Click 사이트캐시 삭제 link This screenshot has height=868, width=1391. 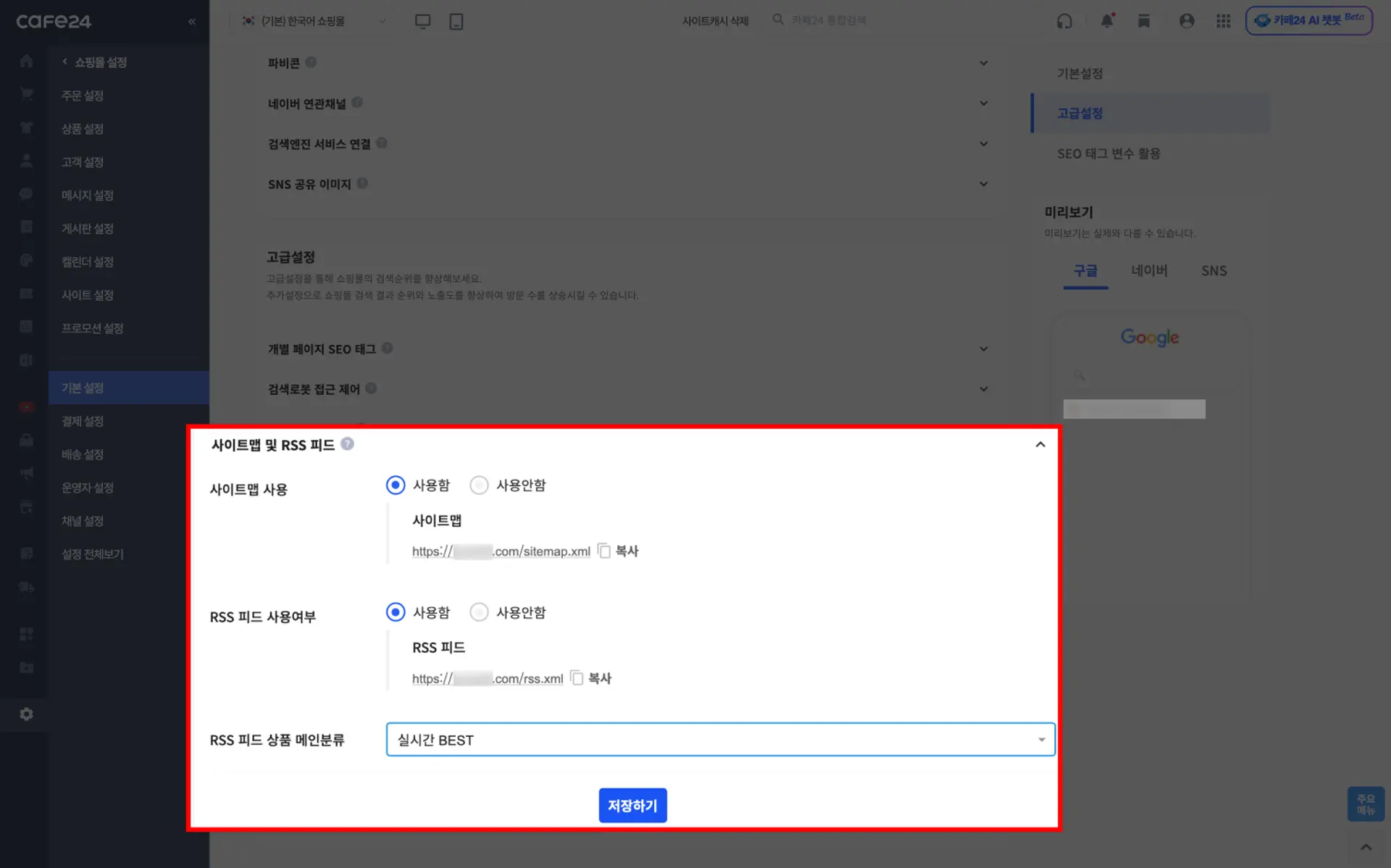(715, 21)
